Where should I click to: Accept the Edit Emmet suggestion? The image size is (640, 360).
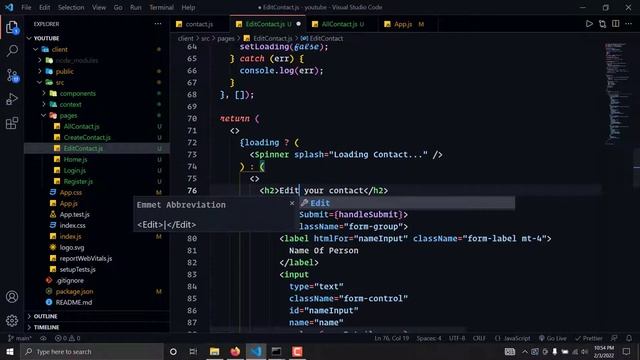click(x=406, y=203)
